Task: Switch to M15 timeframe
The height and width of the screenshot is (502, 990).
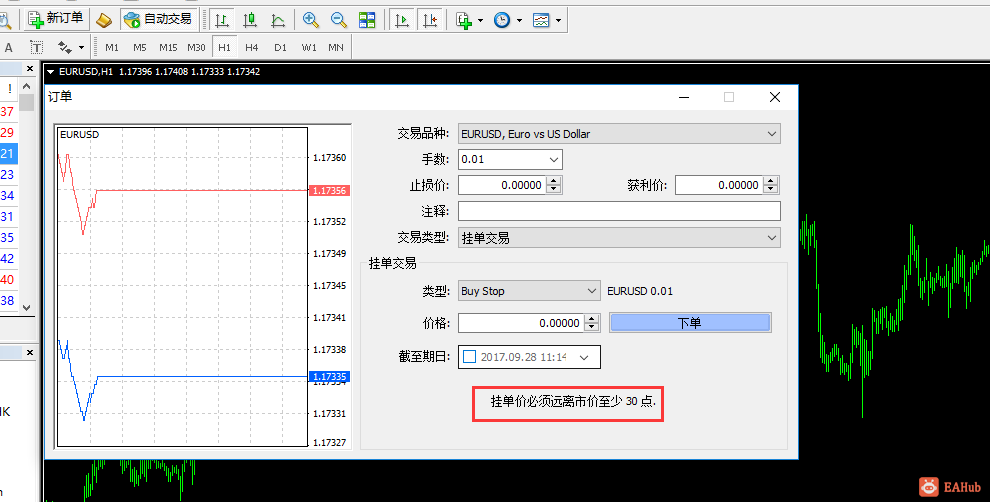Action: tap(168, 47)
